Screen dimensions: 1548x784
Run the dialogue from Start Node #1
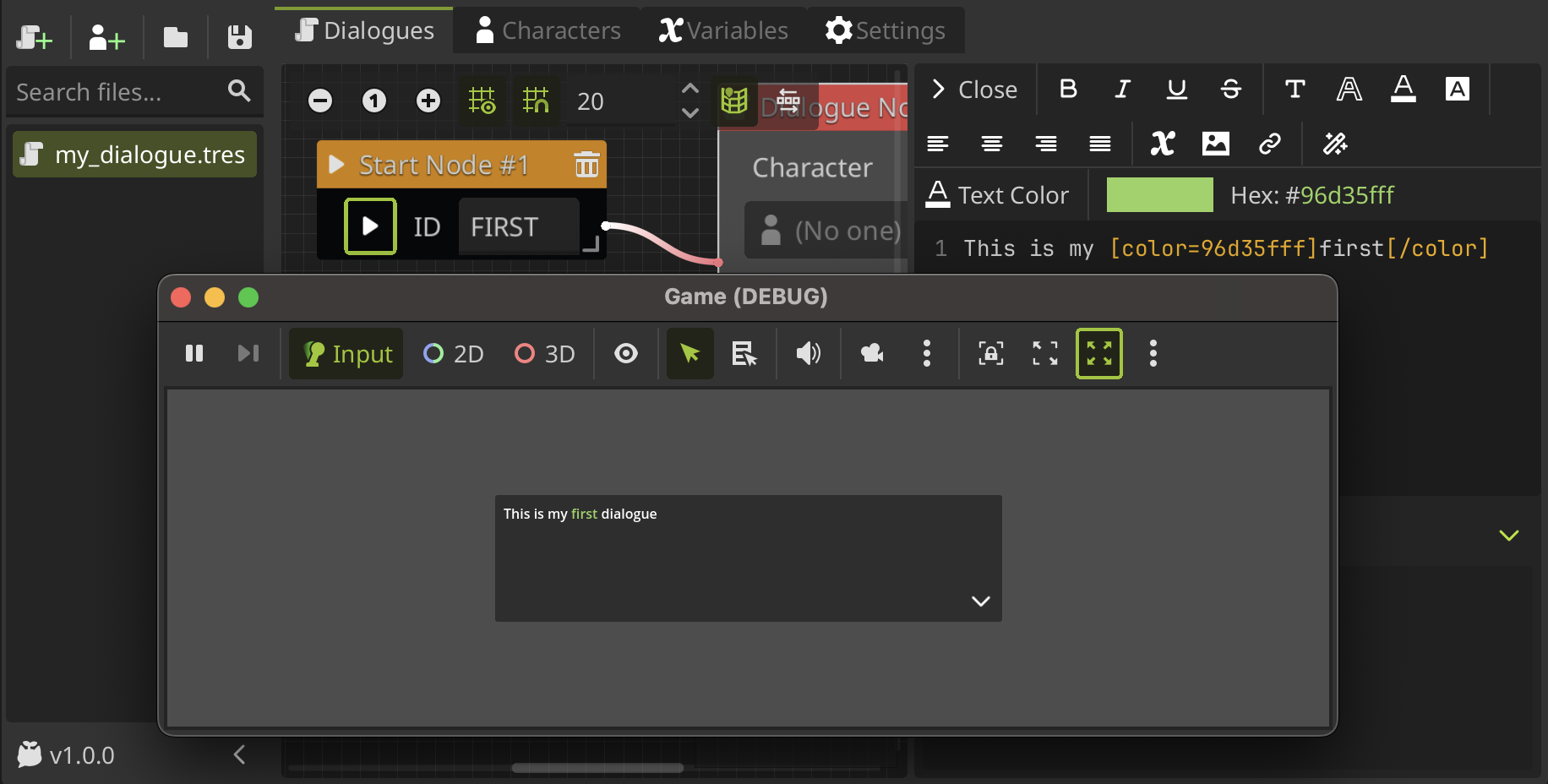(370, 226)
